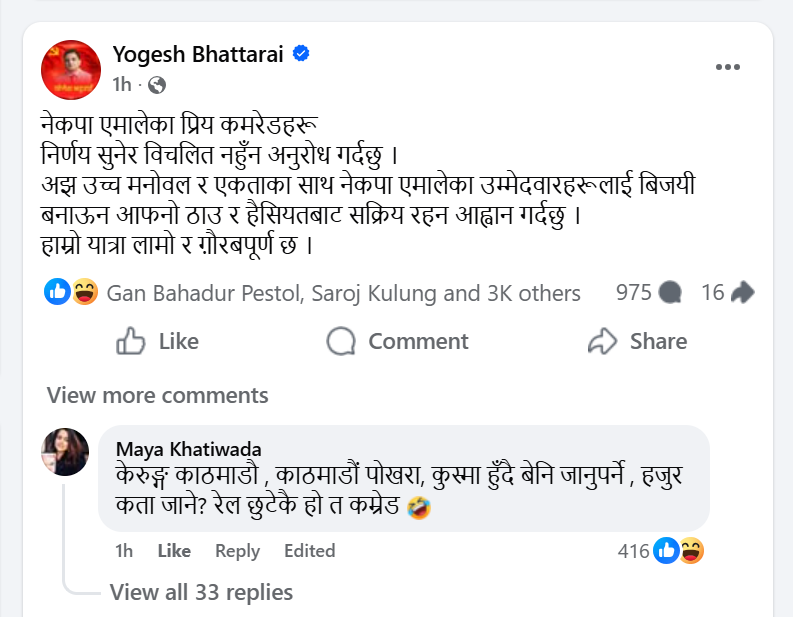
Task: Expand View all 33 replies
Action: pos(201,592)
